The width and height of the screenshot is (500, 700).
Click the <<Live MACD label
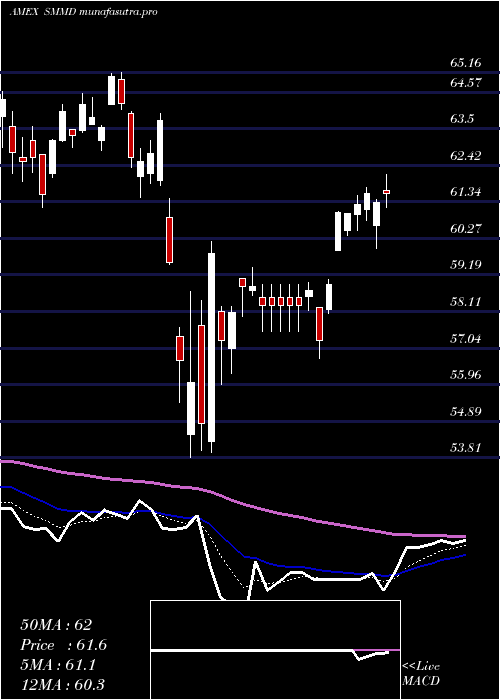pyautogui.click(x=421, y=674)
